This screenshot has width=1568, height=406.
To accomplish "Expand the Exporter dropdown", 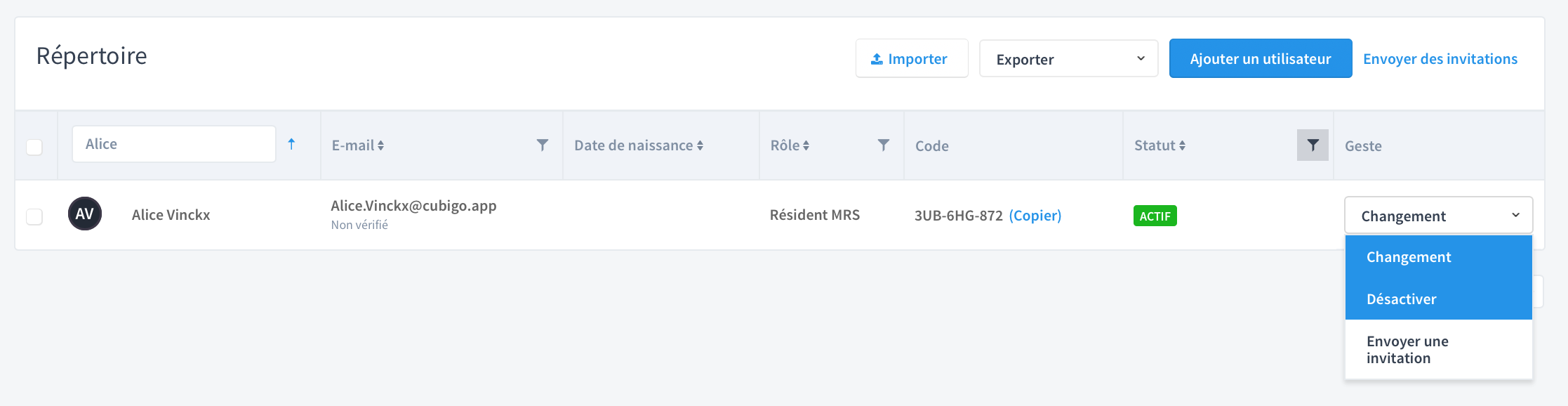I will (1068, 58).
